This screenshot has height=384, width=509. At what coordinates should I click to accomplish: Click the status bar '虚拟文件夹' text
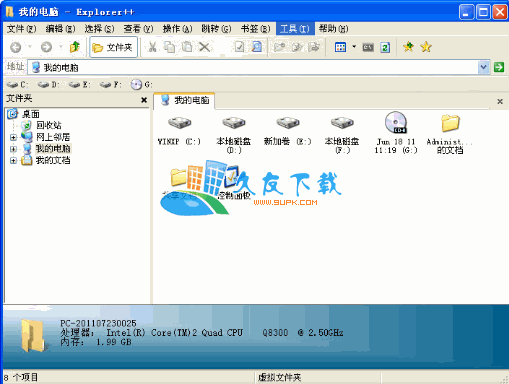click(x=279, y=377)
